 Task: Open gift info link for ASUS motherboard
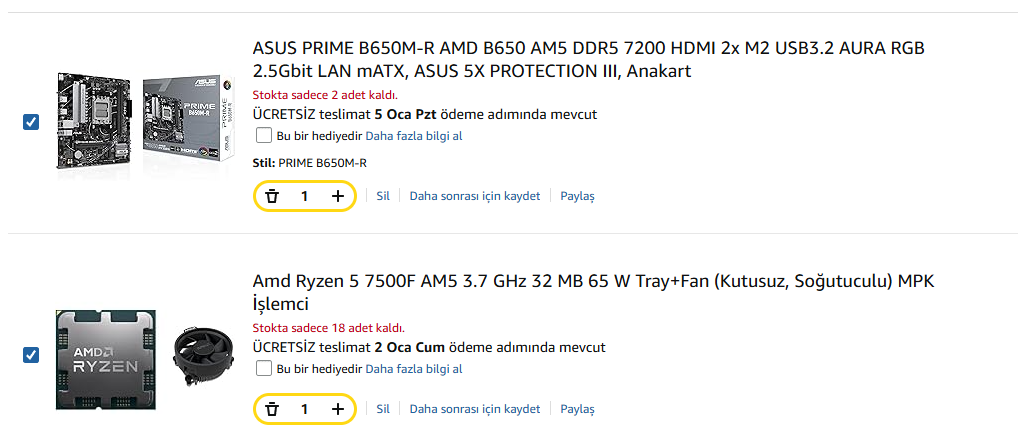(413, 136)
